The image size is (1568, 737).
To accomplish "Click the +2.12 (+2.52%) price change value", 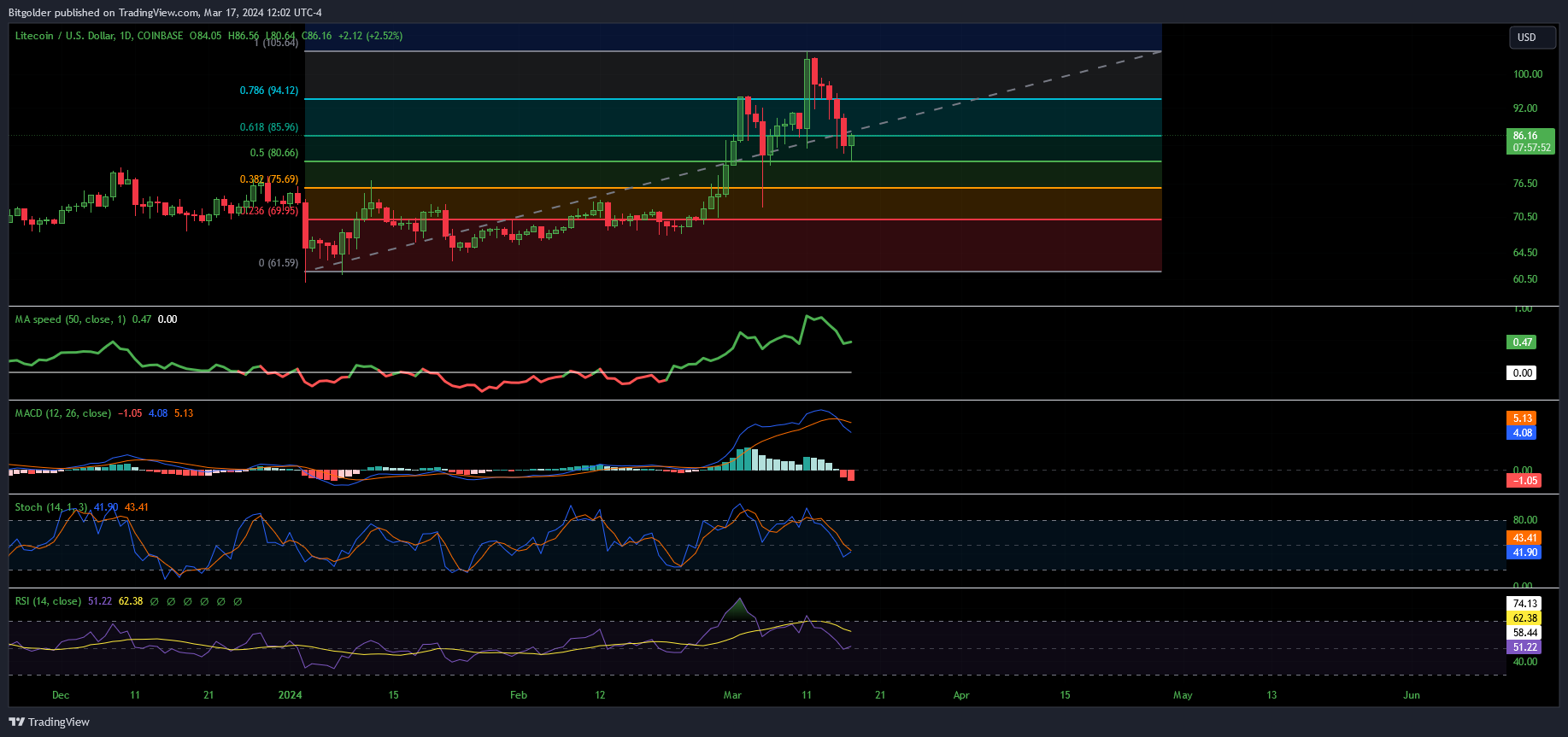I will (x=370, y=36).
